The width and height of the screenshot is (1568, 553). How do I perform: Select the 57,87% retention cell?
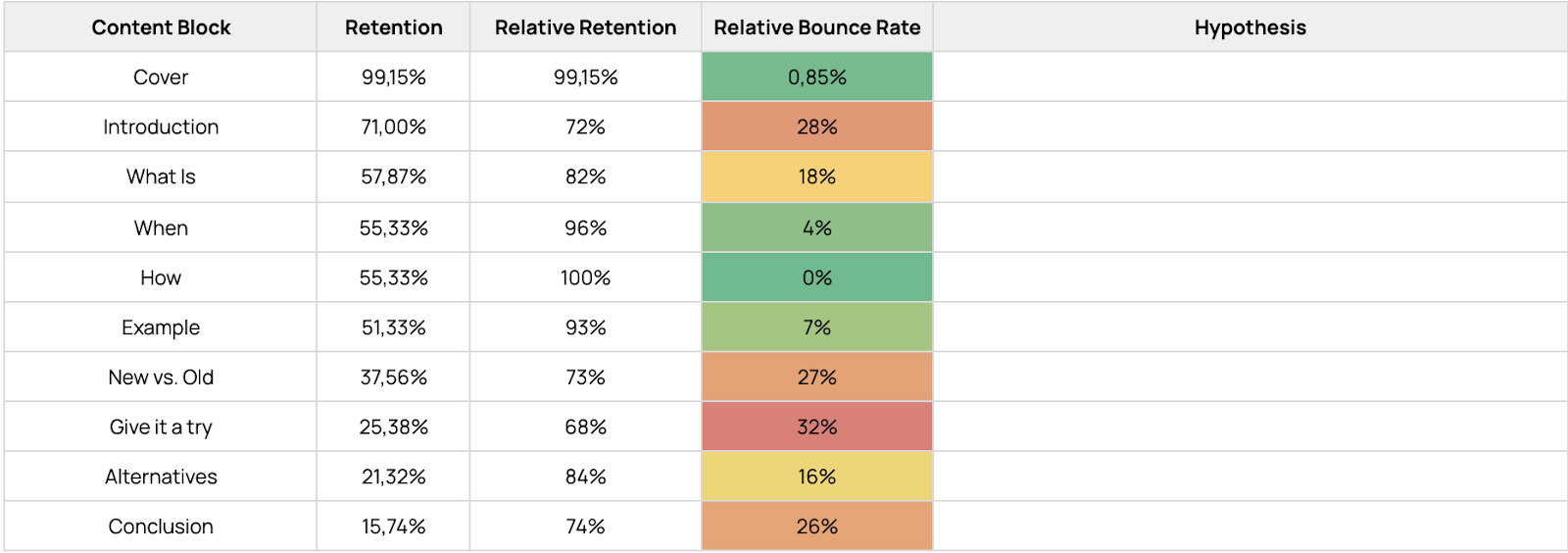pyautogui.click(x=393, y=177)
